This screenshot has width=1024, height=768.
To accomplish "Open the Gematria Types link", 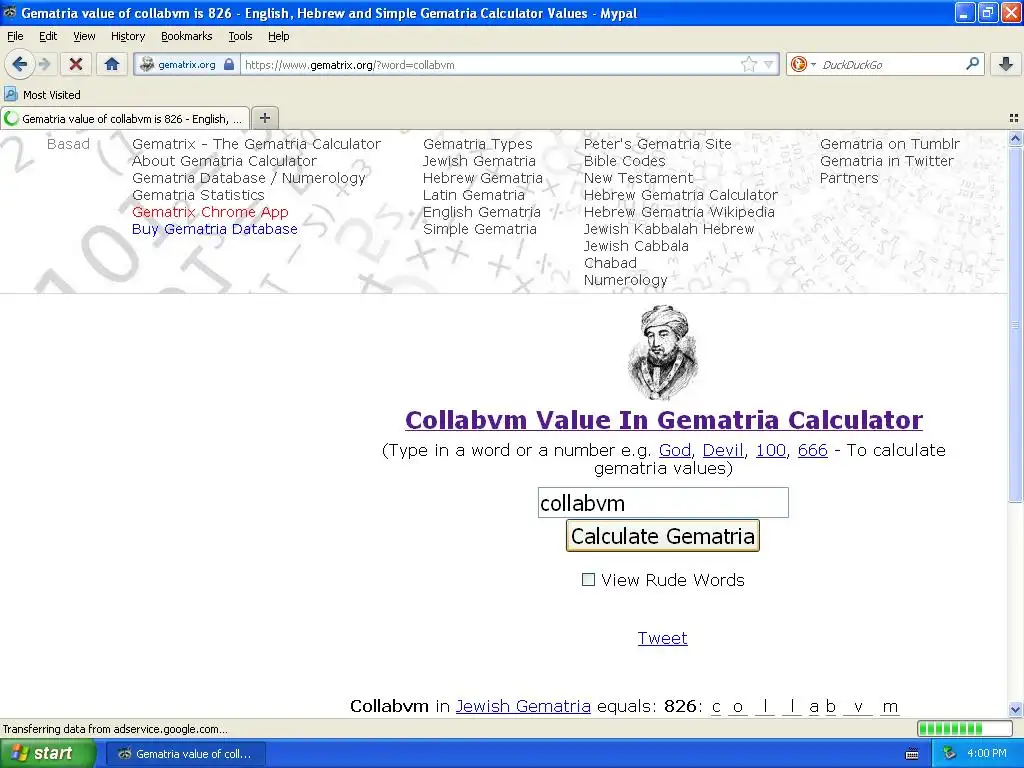I will tap(477, 144).
